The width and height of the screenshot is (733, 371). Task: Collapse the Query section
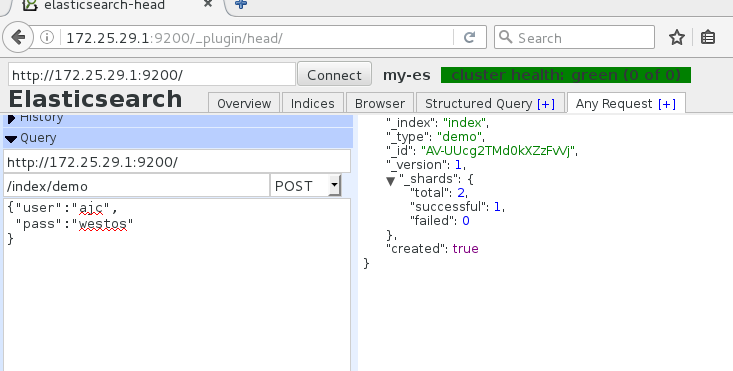[178, 138]
